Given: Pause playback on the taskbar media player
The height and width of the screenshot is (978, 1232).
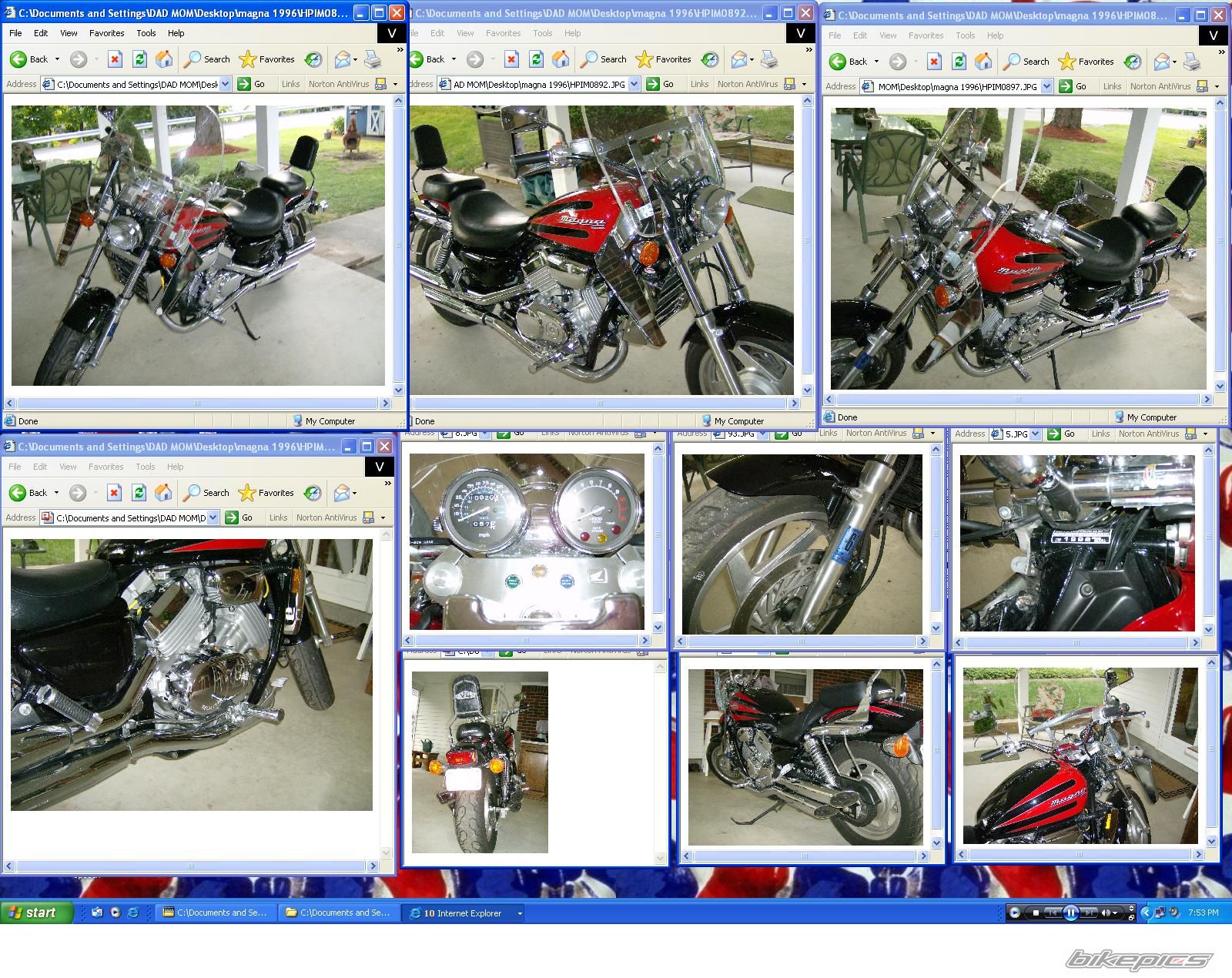Looking at the screenshot, I should point(1070,913).
